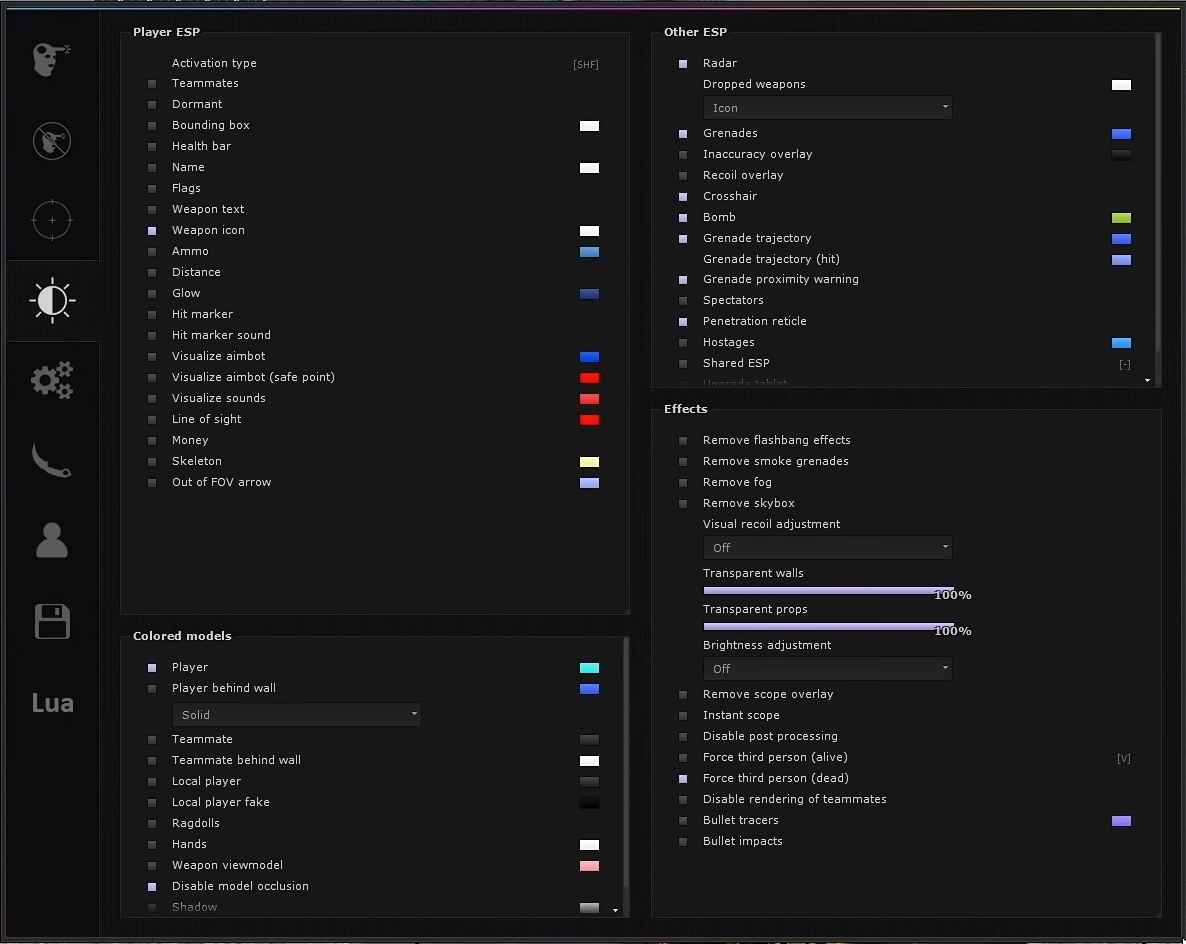Open the anti-aim tab (crossed-out head icon)
This screenshot has width=1186, height=944.
coord(52,141)
